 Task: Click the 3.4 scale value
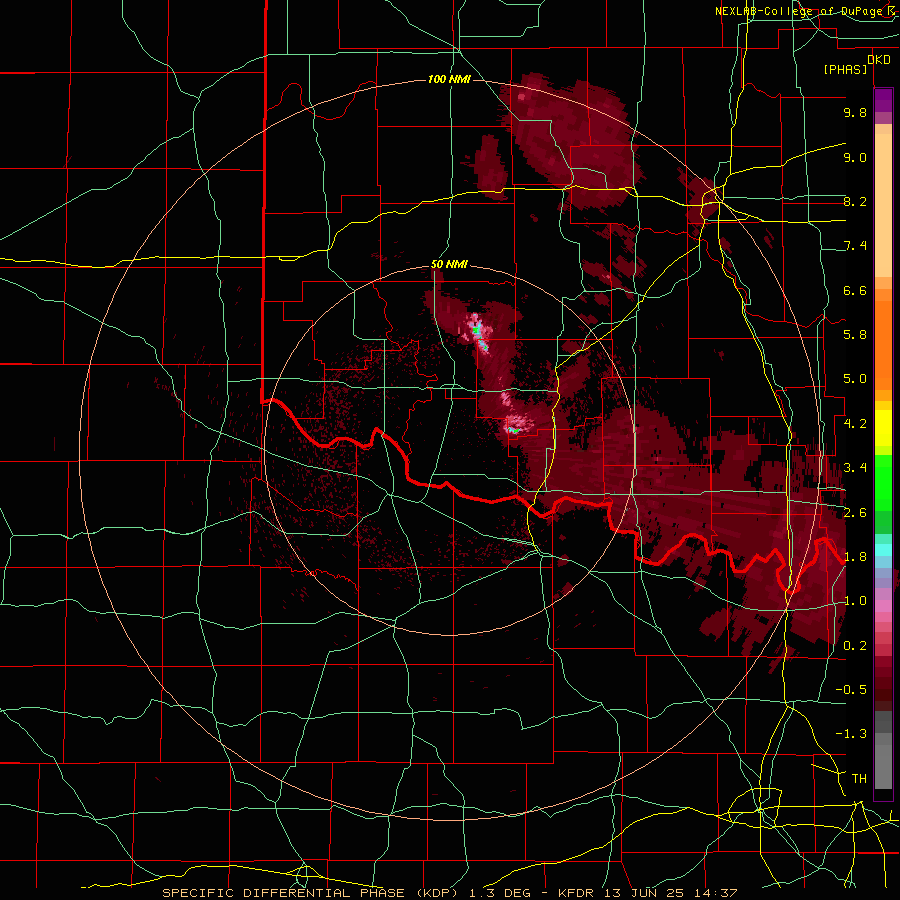[x=855, y=468]
